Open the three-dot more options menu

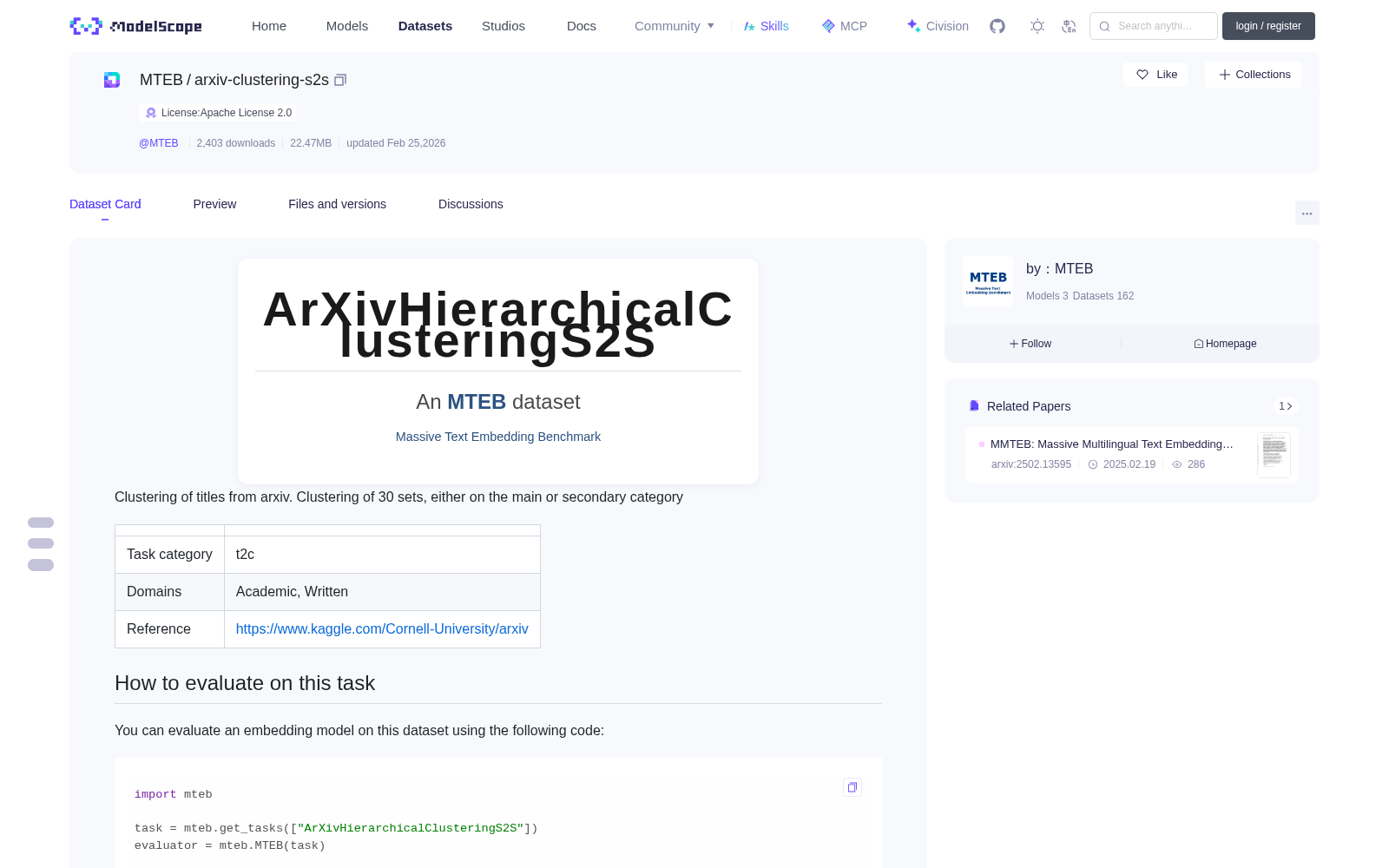pyautogui.click(x=1307, y=213)
